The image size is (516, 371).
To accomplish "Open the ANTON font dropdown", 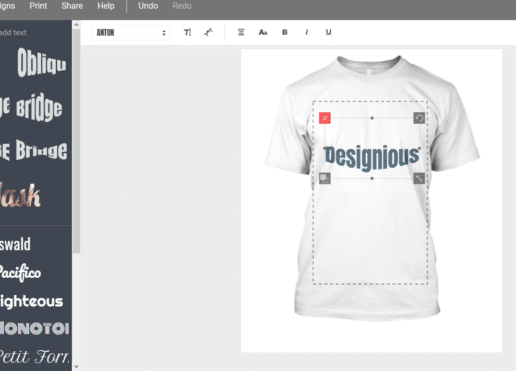I will tap(131, 33).
